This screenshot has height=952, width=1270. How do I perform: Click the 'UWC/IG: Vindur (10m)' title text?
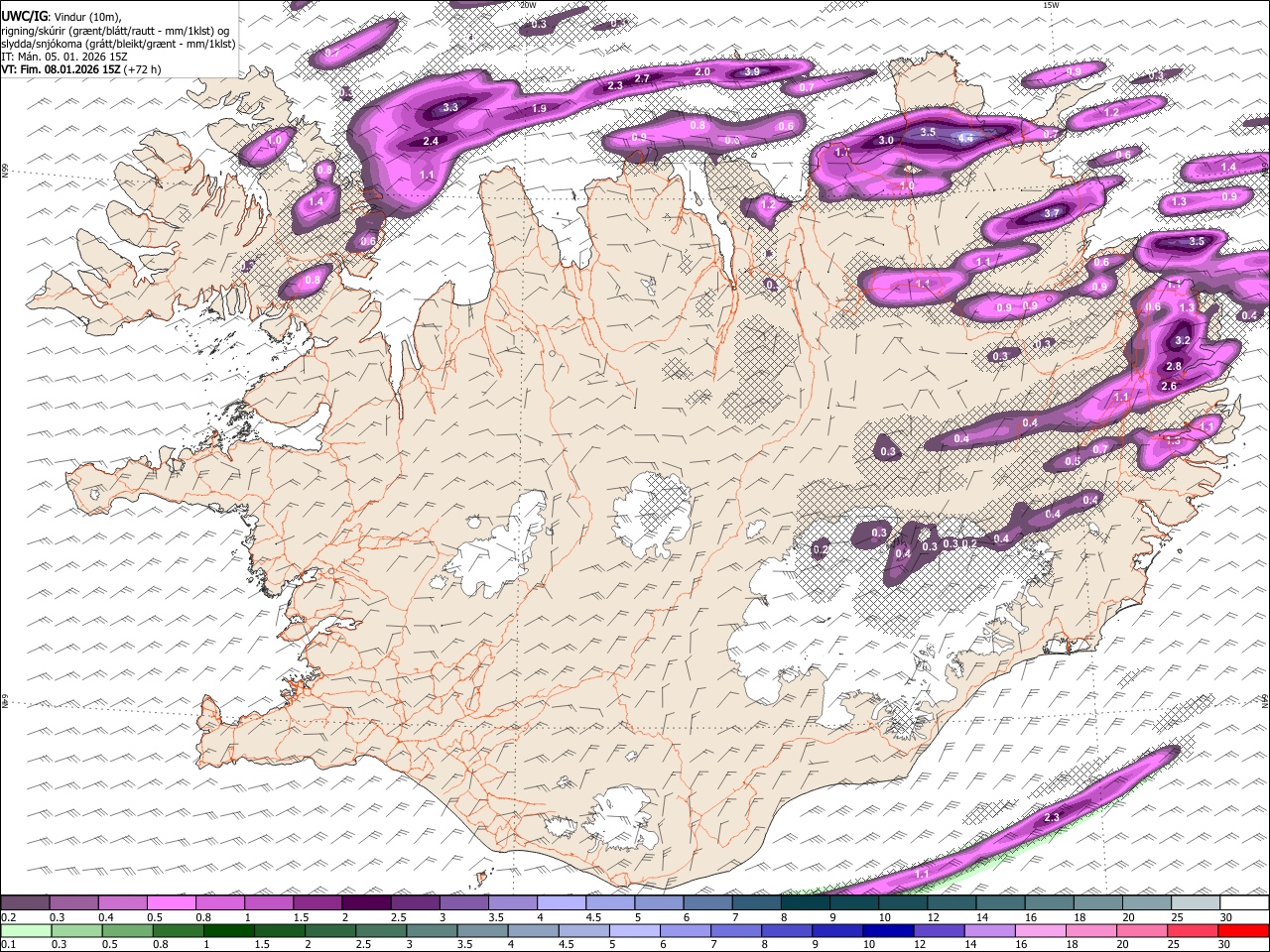pos(62,16)
